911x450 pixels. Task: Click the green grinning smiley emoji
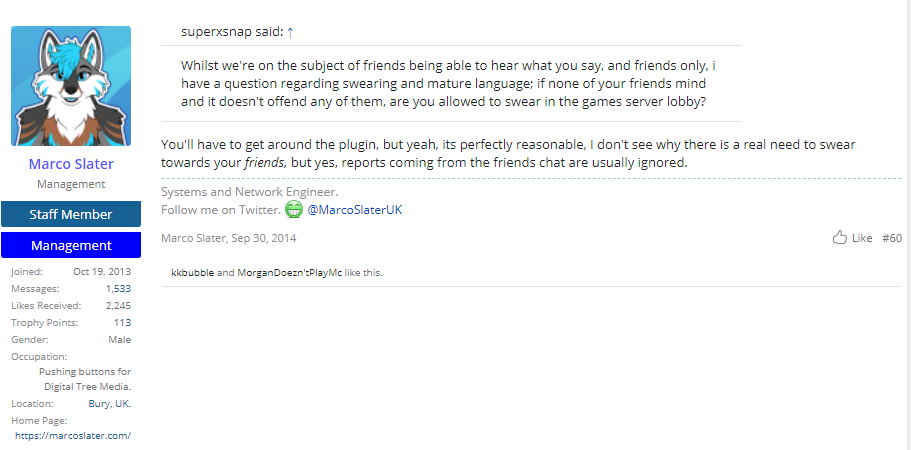294,209
